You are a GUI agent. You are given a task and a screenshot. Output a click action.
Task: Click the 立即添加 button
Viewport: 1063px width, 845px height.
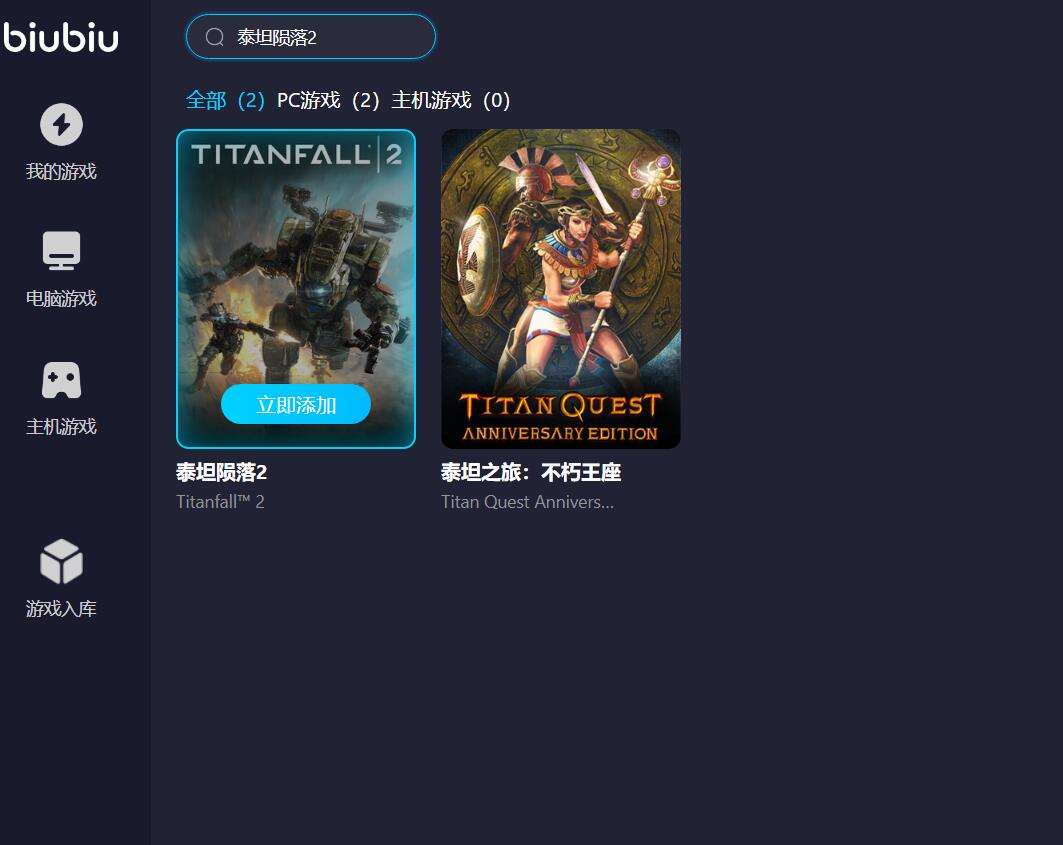[x=296, y=404]
